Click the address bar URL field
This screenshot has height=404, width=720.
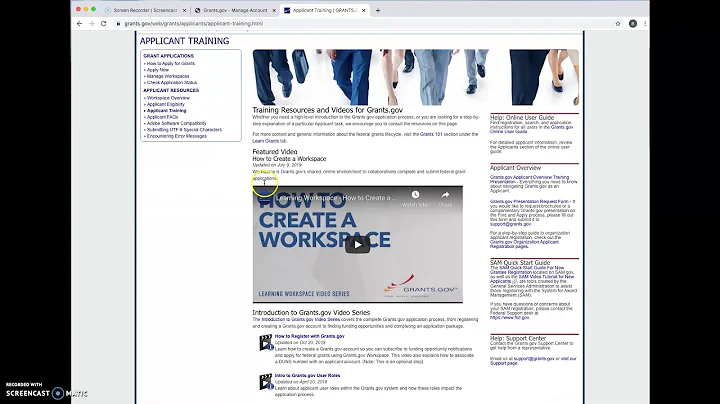pos(193,23)
